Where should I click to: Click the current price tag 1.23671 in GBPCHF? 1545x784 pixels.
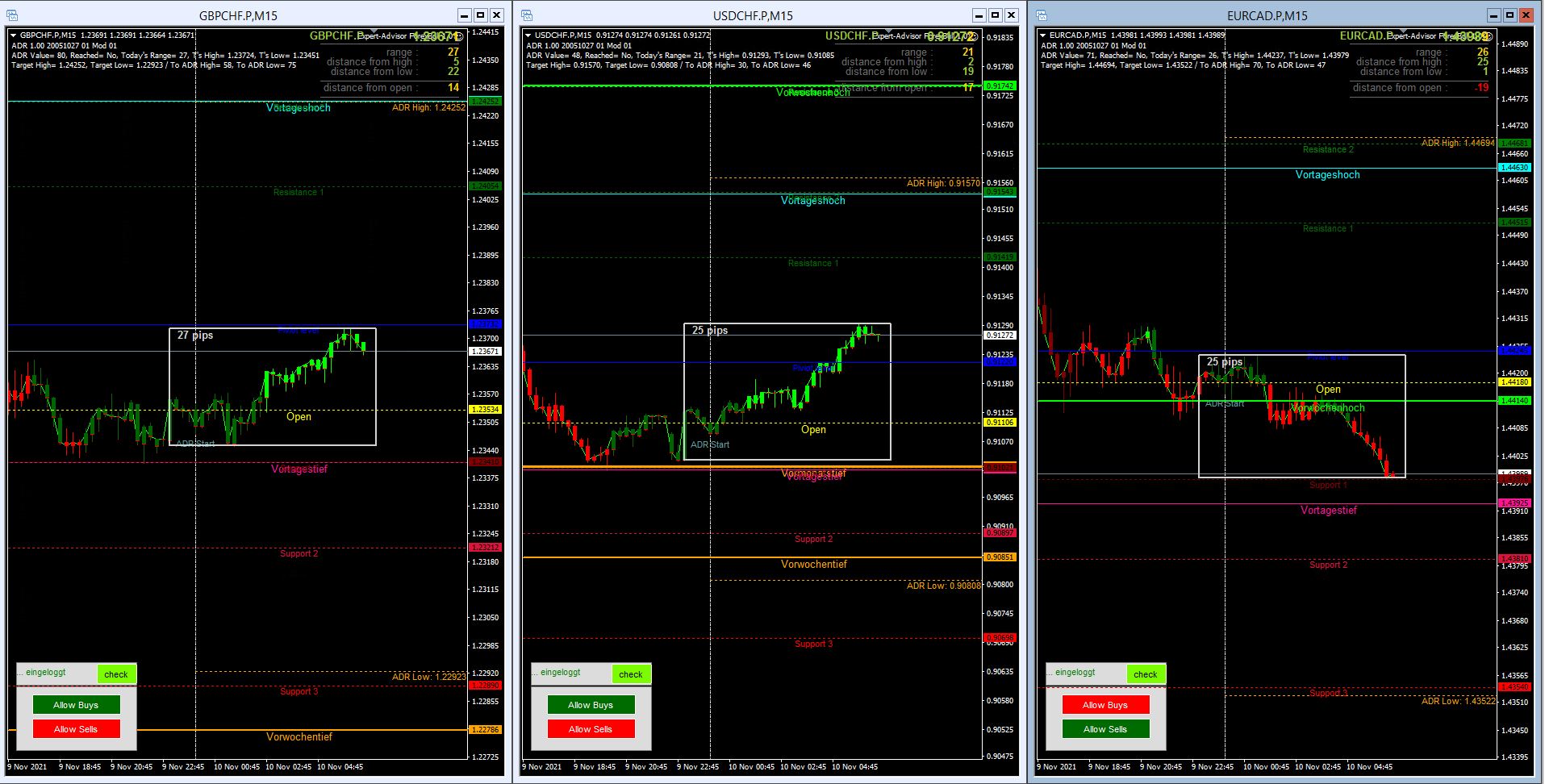coord(486,352)
